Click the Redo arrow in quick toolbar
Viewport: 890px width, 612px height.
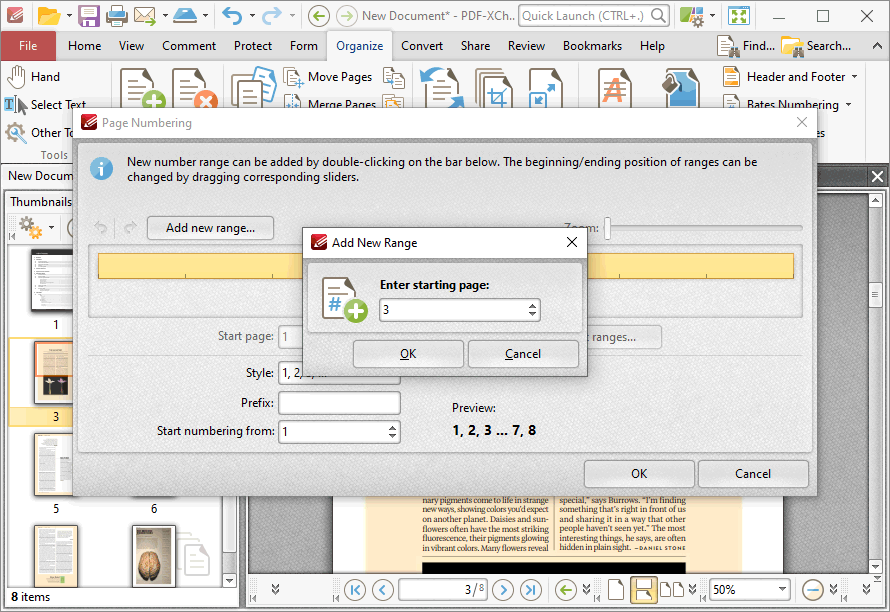272,16
